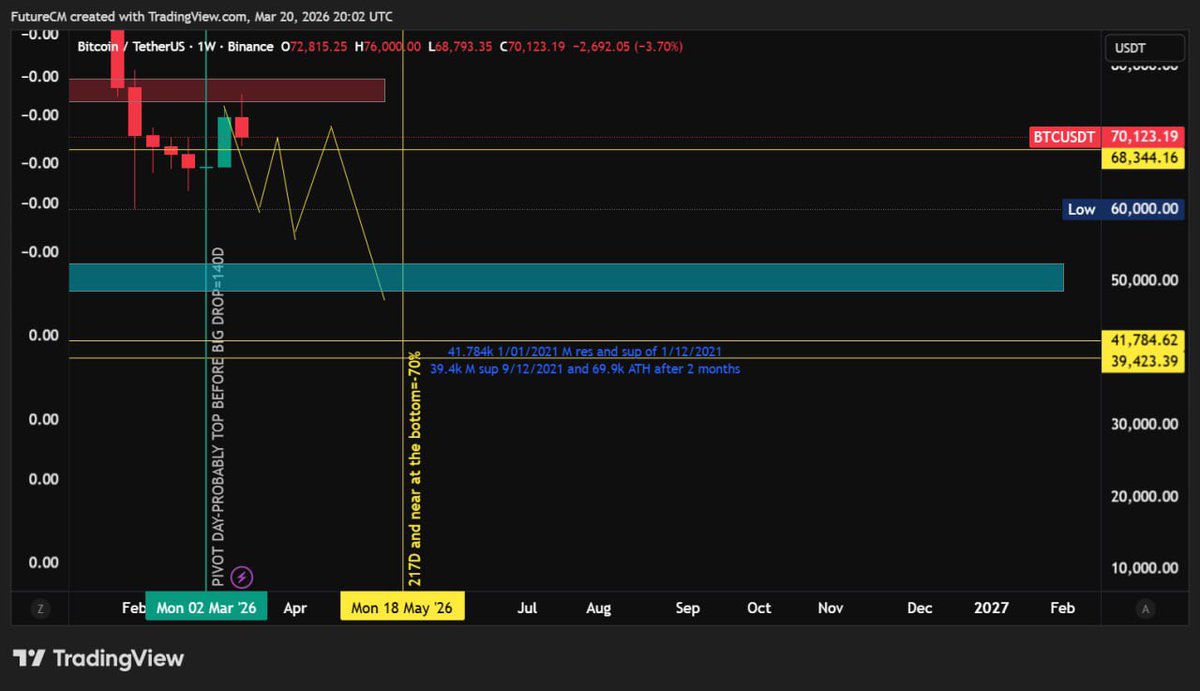Click the open value O72,815.25

point(314,47)
